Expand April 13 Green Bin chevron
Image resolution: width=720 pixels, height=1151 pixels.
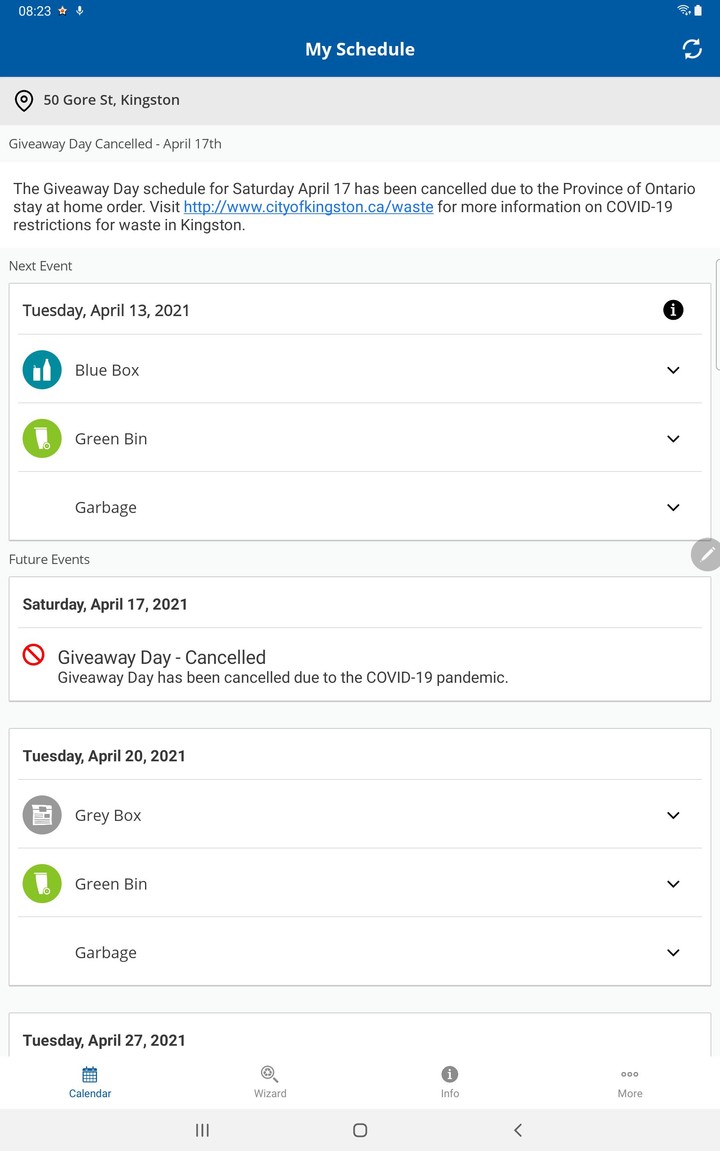point(673,439)
